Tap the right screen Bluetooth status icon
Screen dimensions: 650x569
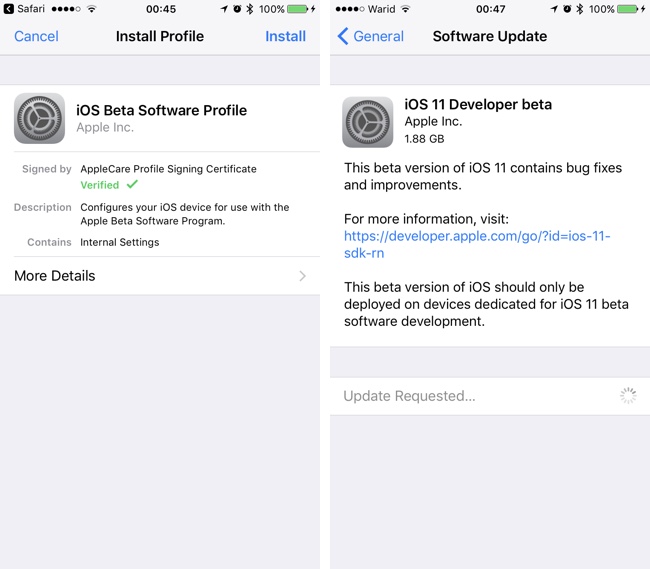(580, 9)
